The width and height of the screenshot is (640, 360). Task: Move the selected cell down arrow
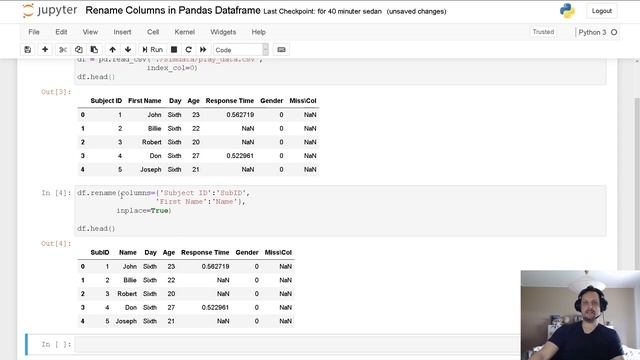coord(128,50)
